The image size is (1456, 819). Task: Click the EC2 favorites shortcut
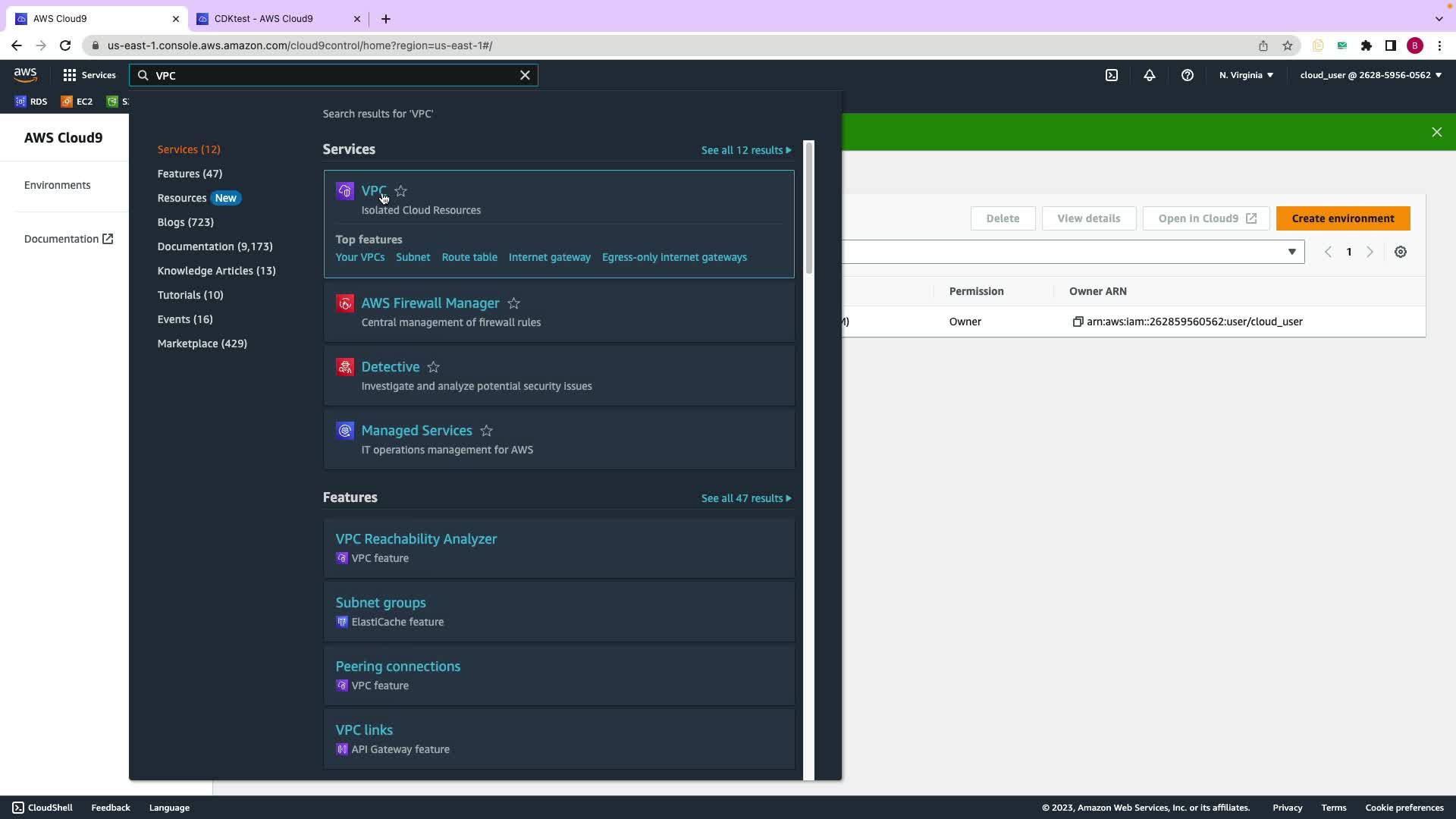[77, 102]
